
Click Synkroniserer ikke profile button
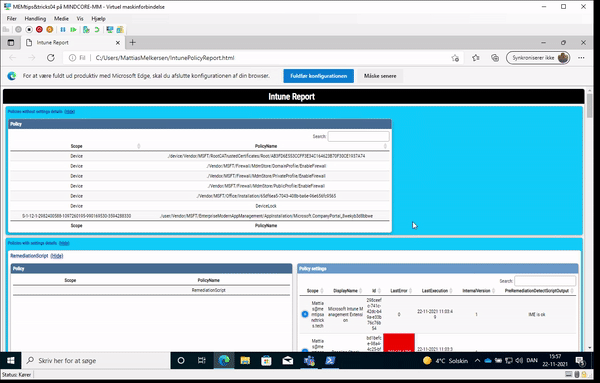pos(538,58)
